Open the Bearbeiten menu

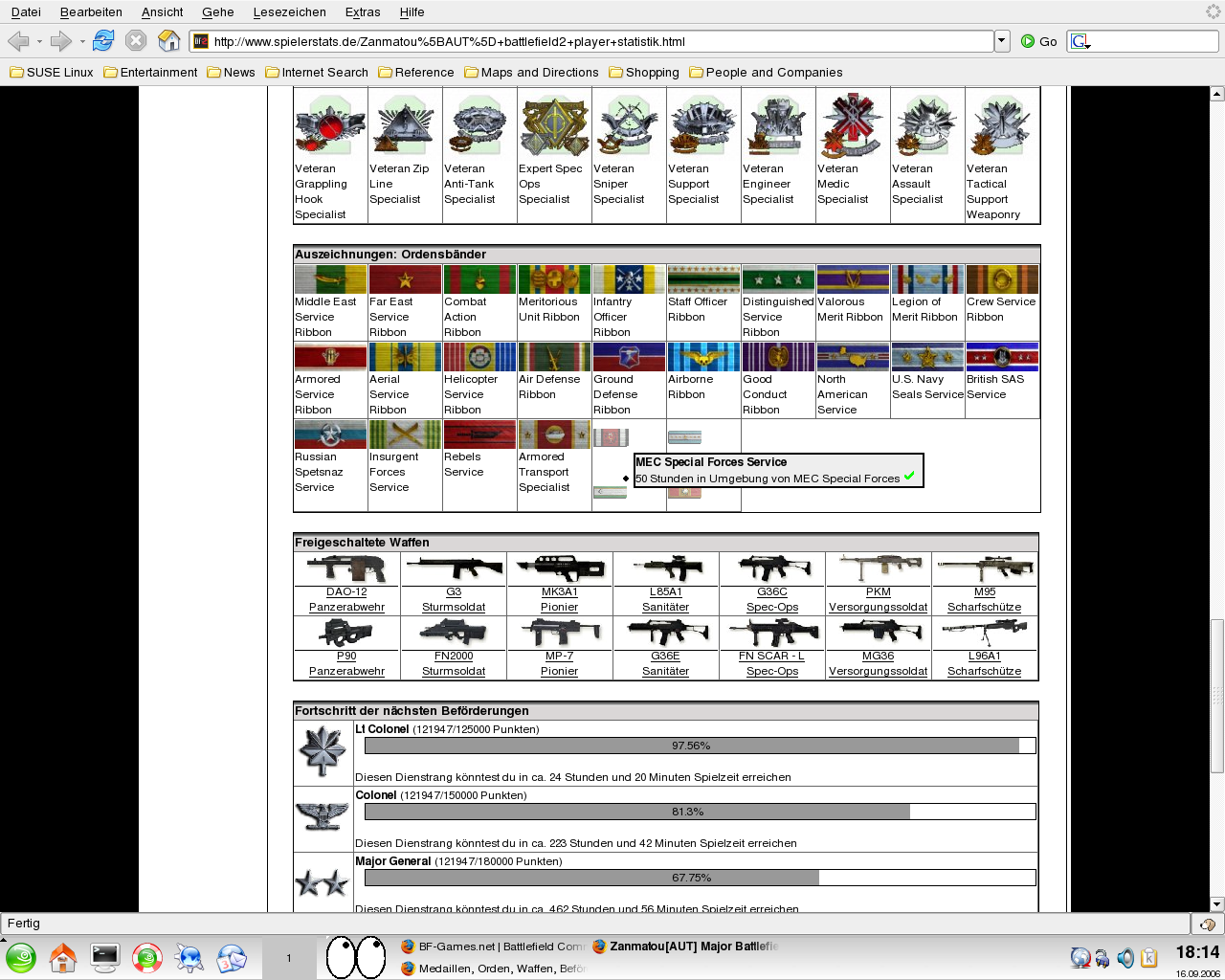coord(91,12)
